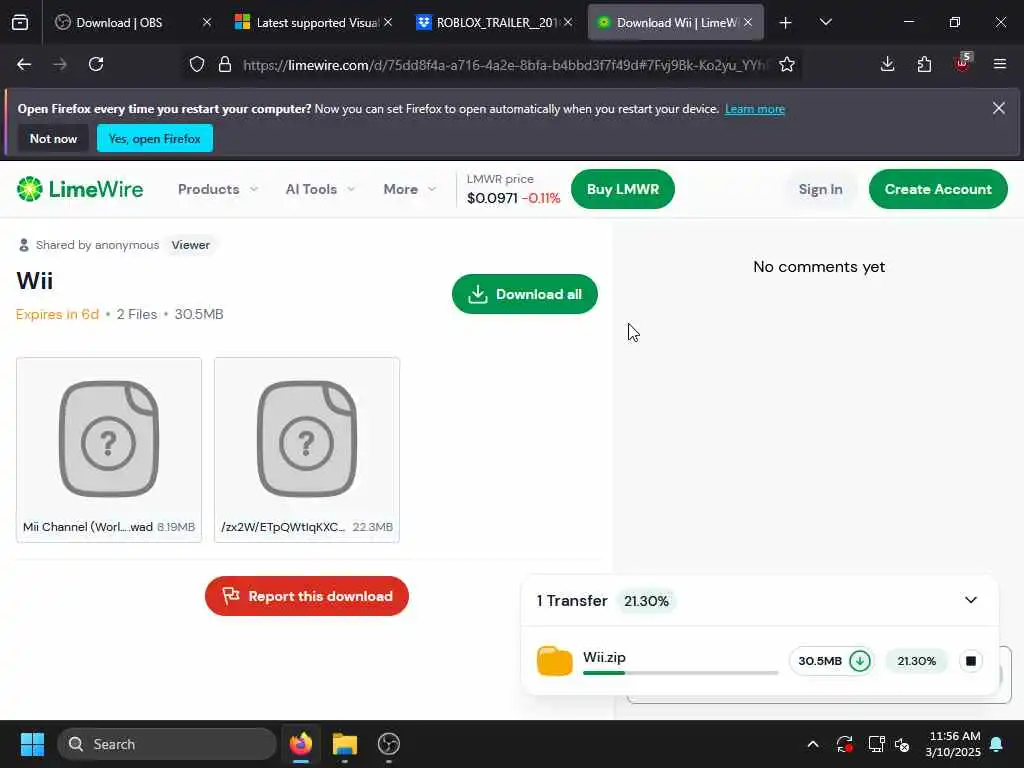
Task: Open the taskbar clock and date
Action: (x=953, y=744)
